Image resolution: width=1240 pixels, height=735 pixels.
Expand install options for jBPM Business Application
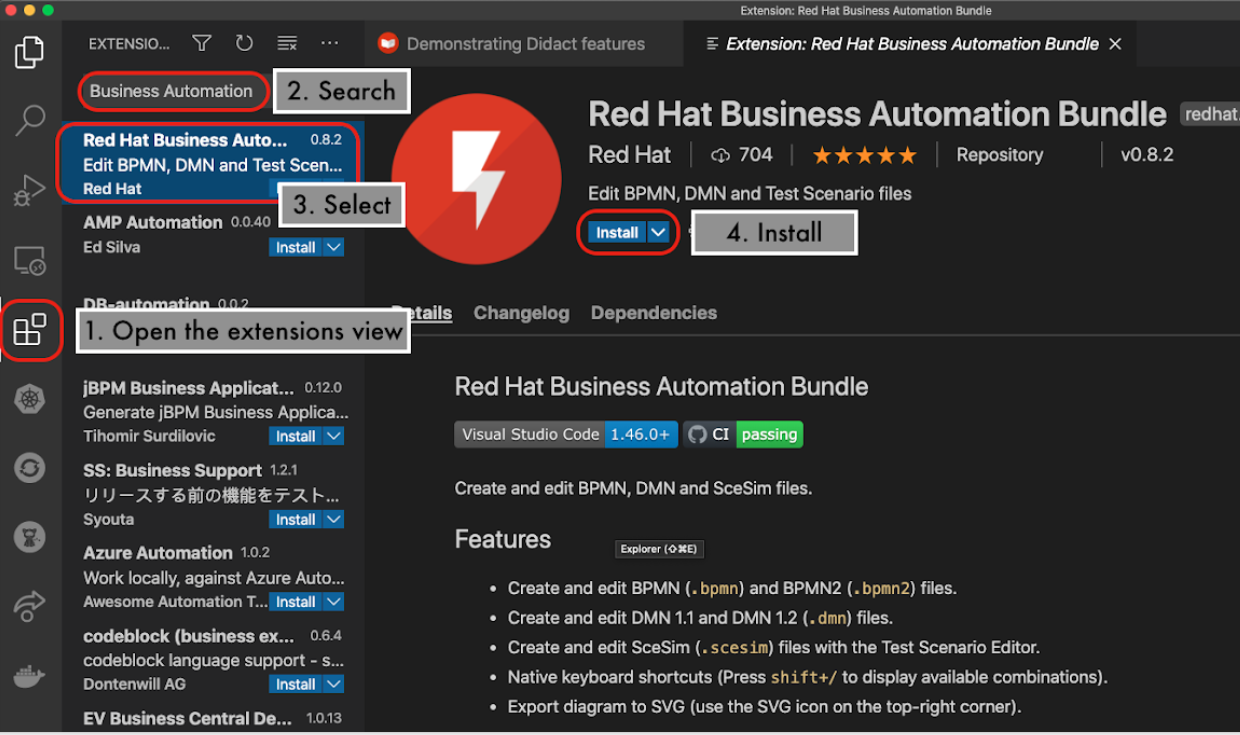click(x=334, y=436)
